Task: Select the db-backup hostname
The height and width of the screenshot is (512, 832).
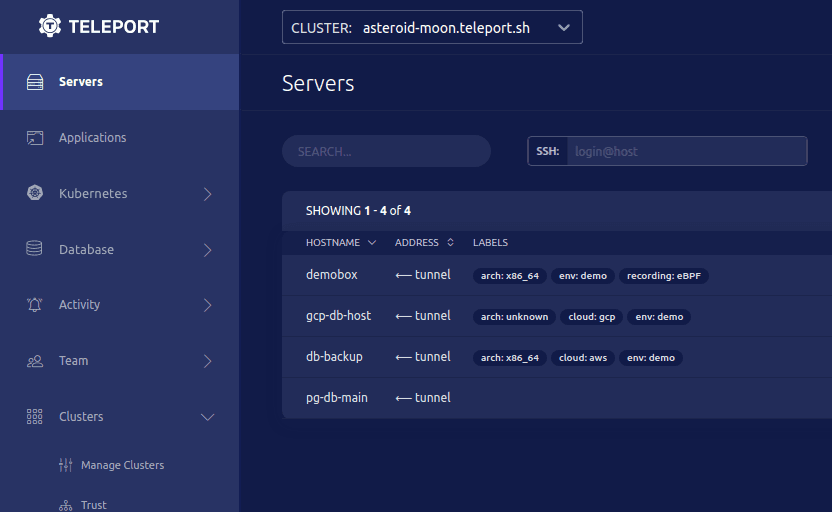Action: pos(334,357)
